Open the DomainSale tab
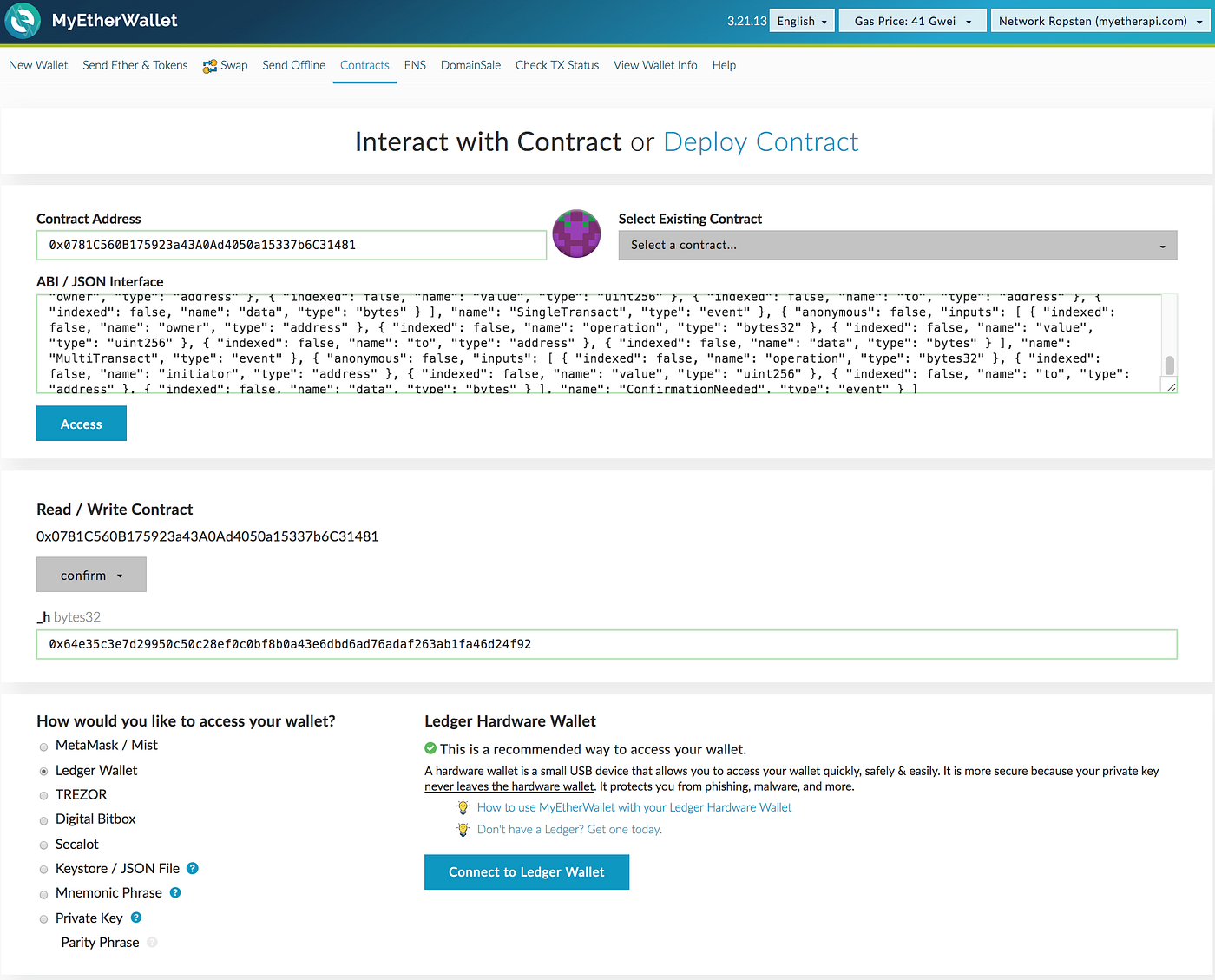This screenshot has width=1215, height=980. click(x=470, y=65)
